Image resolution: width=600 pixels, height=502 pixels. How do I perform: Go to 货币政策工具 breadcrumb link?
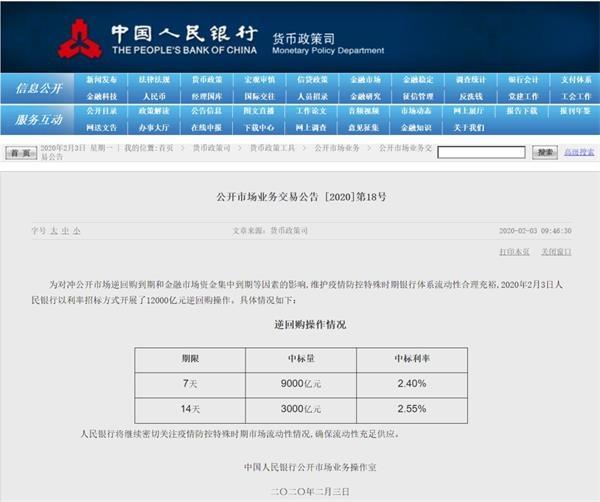(x=272, y=148)
